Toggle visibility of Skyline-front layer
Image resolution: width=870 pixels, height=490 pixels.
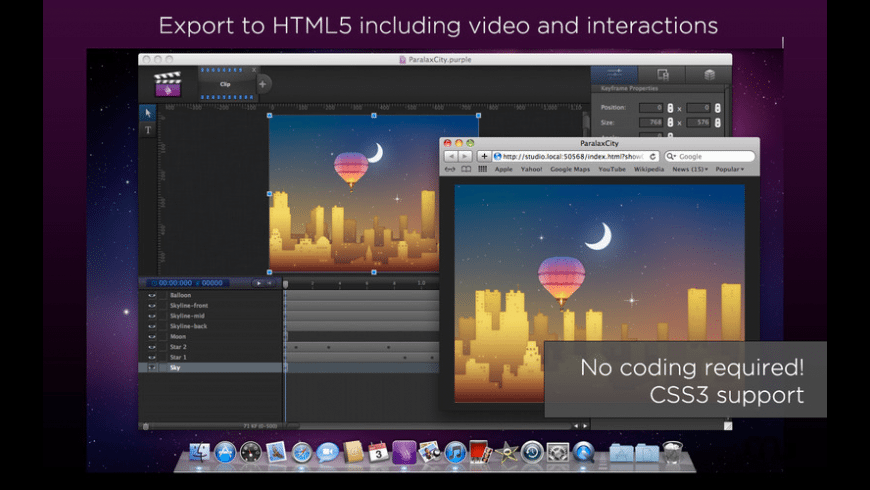[x=152, y=306]
